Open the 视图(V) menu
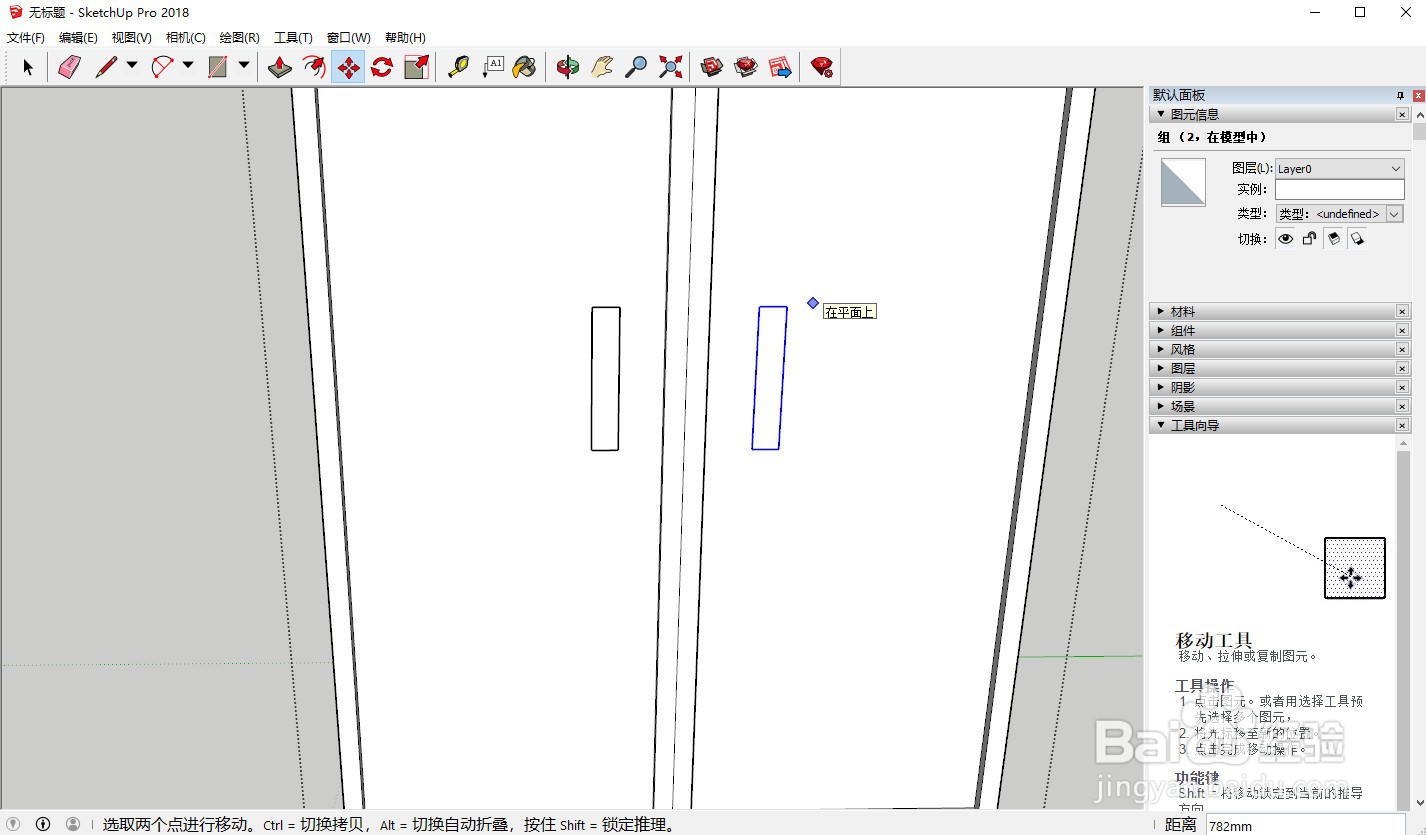The image size is (1426, 835). pyautogui.click(x=131, y=38)
